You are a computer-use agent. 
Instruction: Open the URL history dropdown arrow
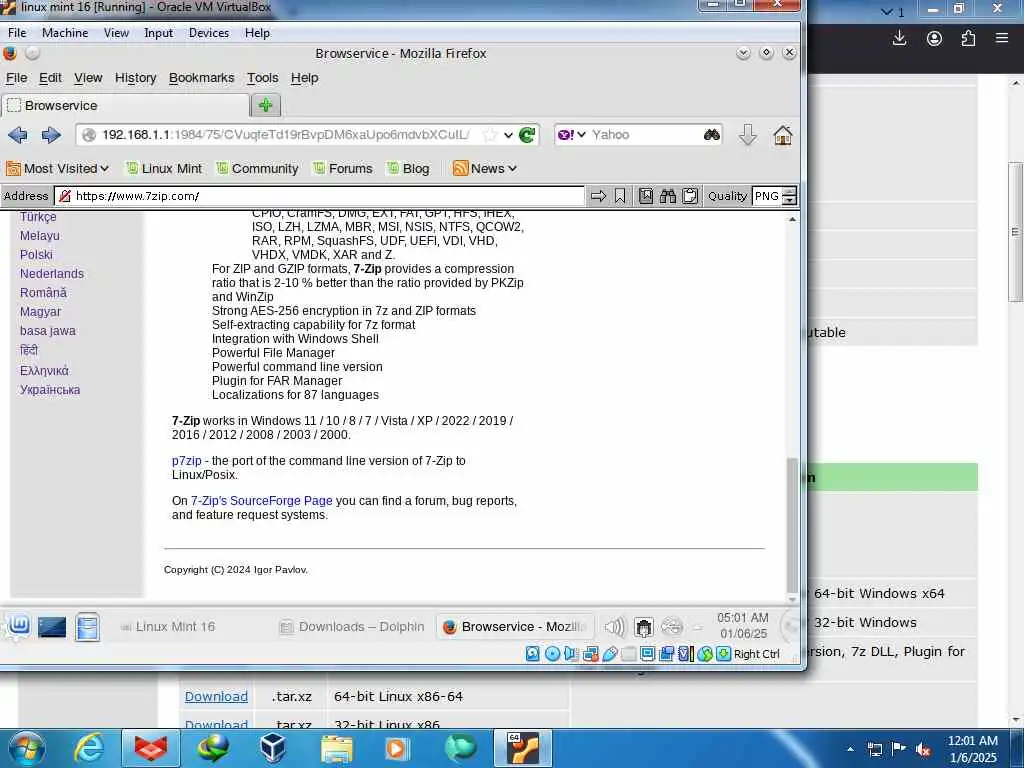508,135
